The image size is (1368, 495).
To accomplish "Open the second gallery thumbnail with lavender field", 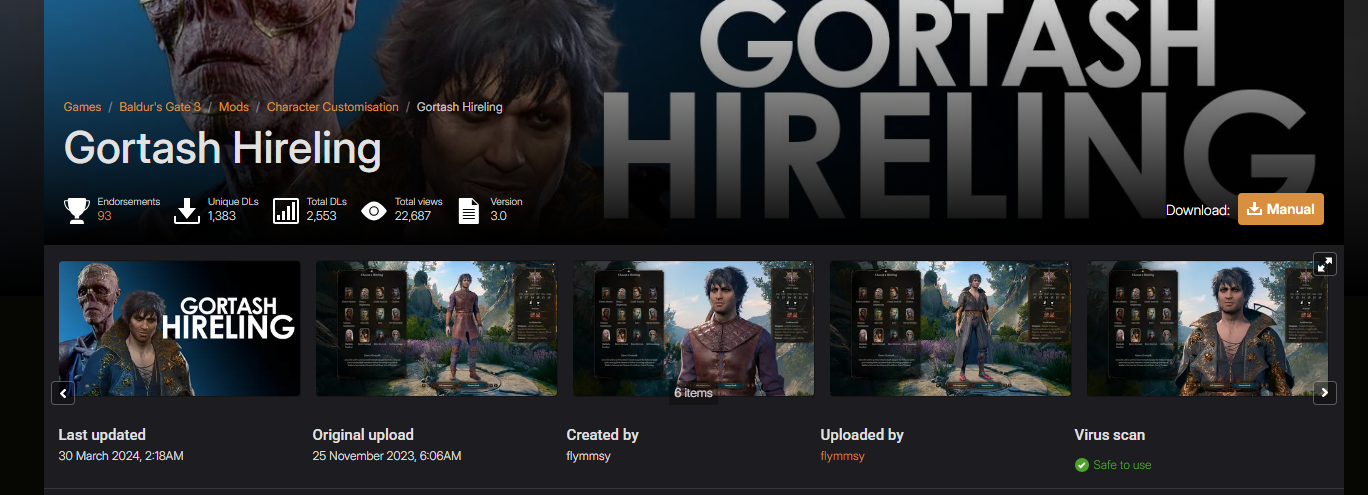I will (x=436, y=328).
